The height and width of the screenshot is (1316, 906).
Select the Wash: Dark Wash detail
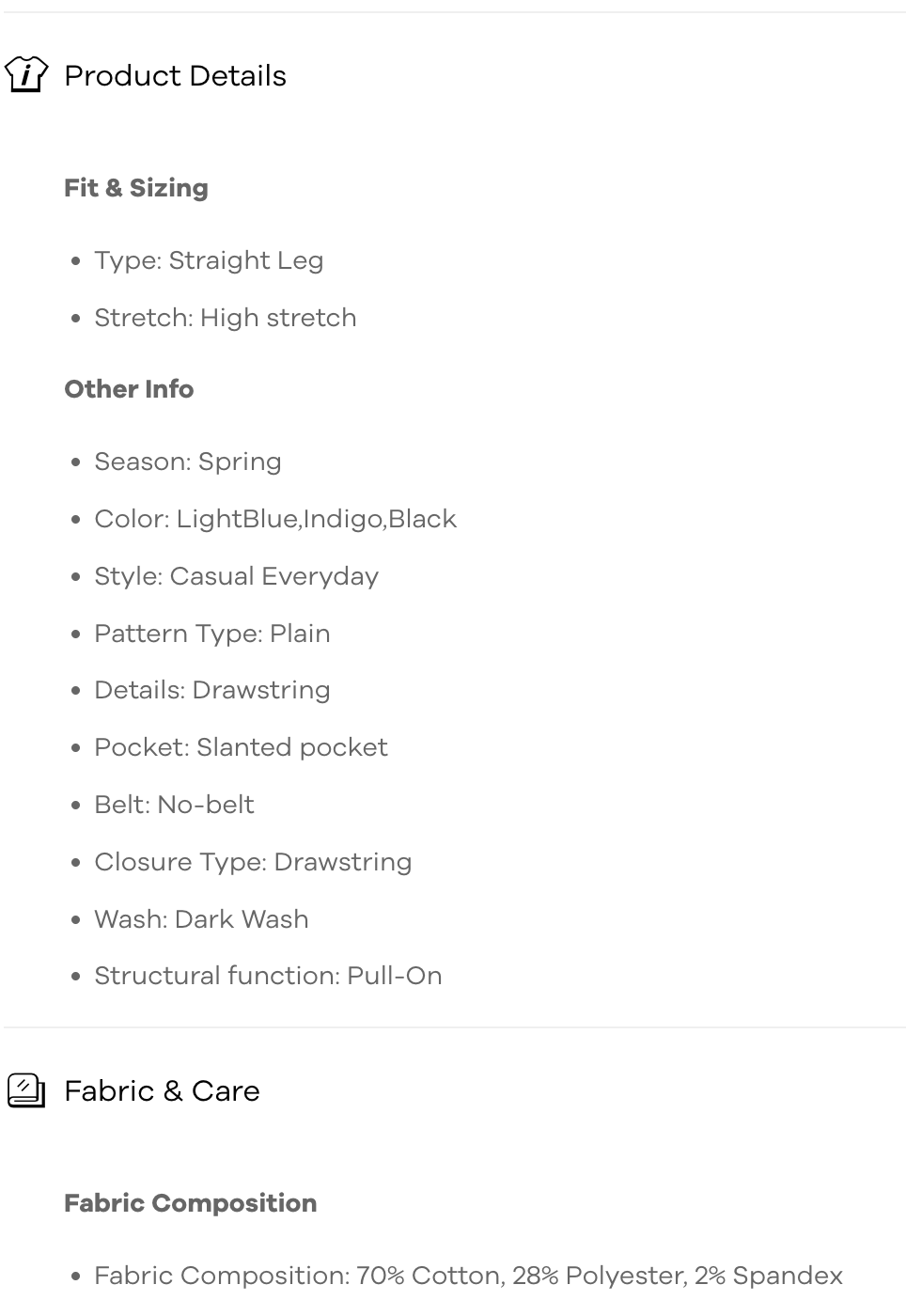click(x=201, y=919)
